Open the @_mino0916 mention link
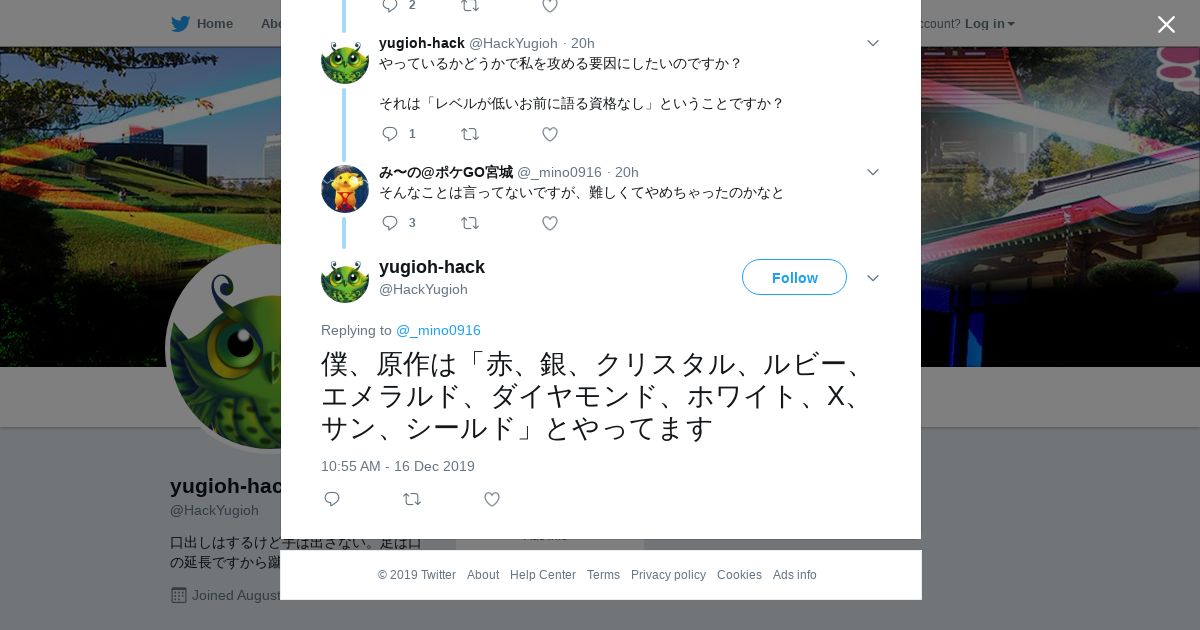Image resolution: width=1200 pixels, height=630 pixels. pos(438,330)
